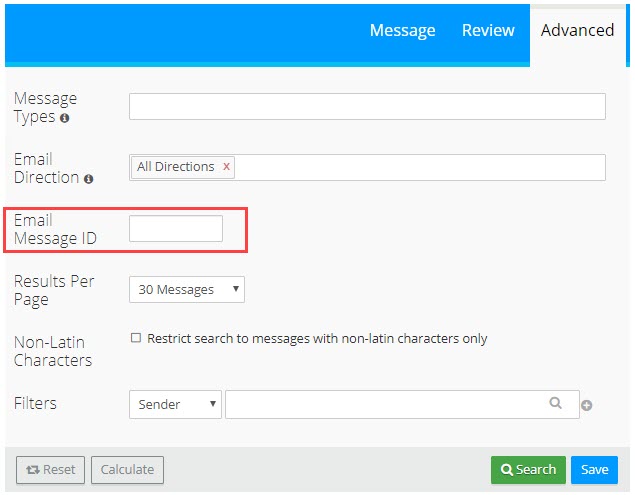Reset the search form
Screen dimensions: 635x495
click(x=50, y=470)
